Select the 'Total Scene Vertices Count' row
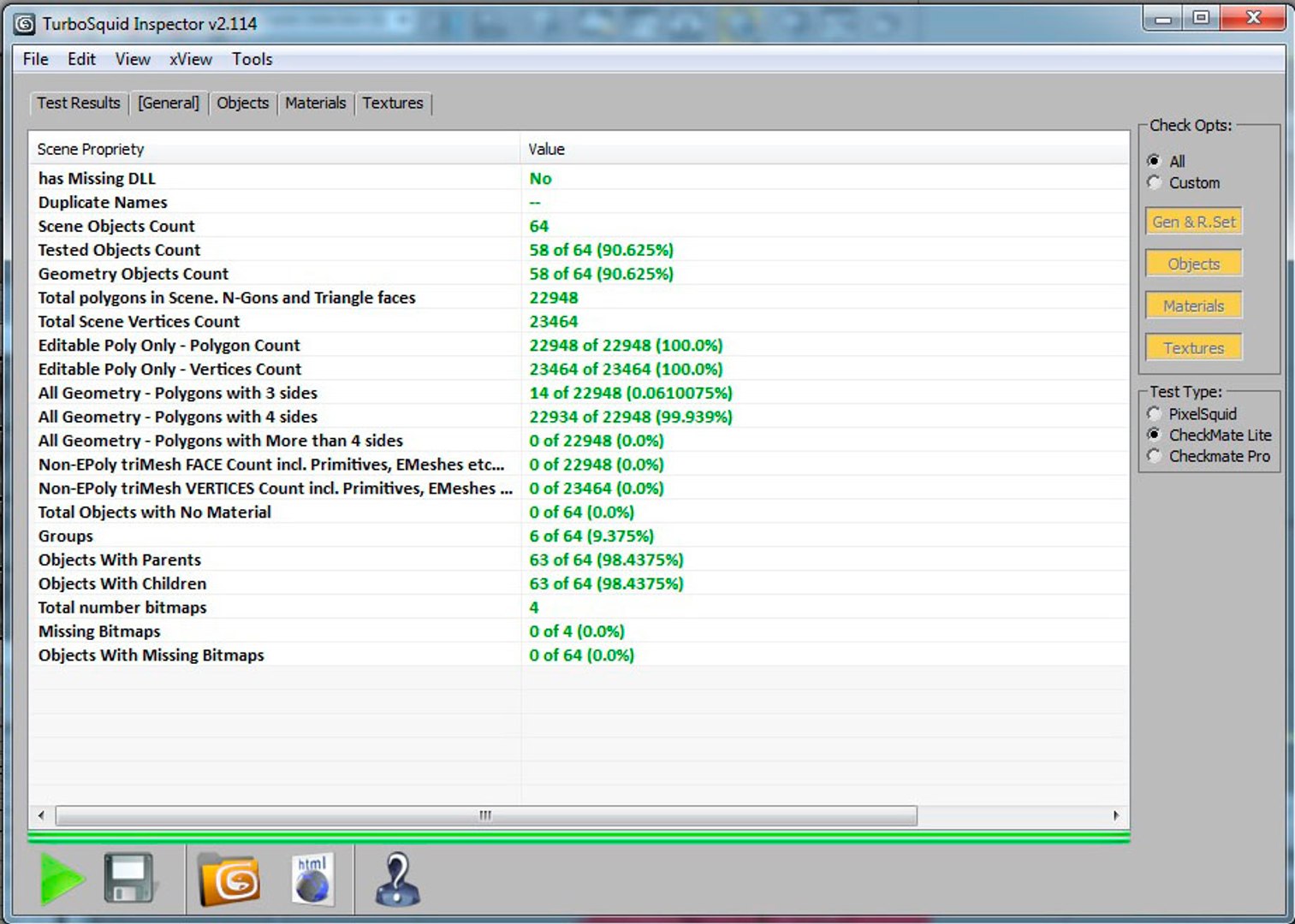 [579, 322]
